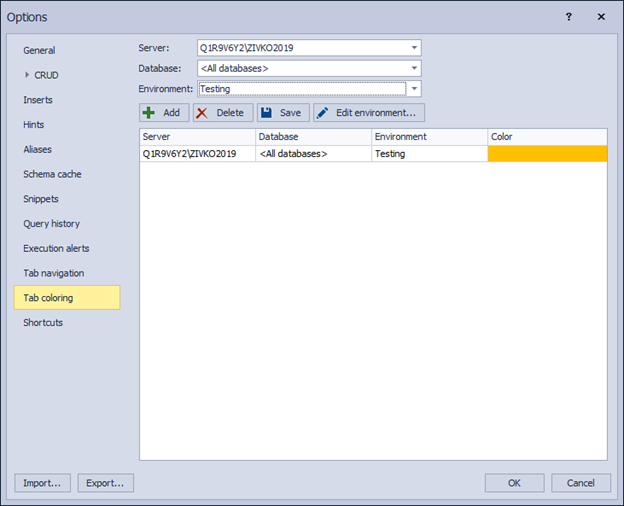Viewport: 624px width, 506px height.
Task: Click the orange color cell for Testing
Action: [548, 154]
